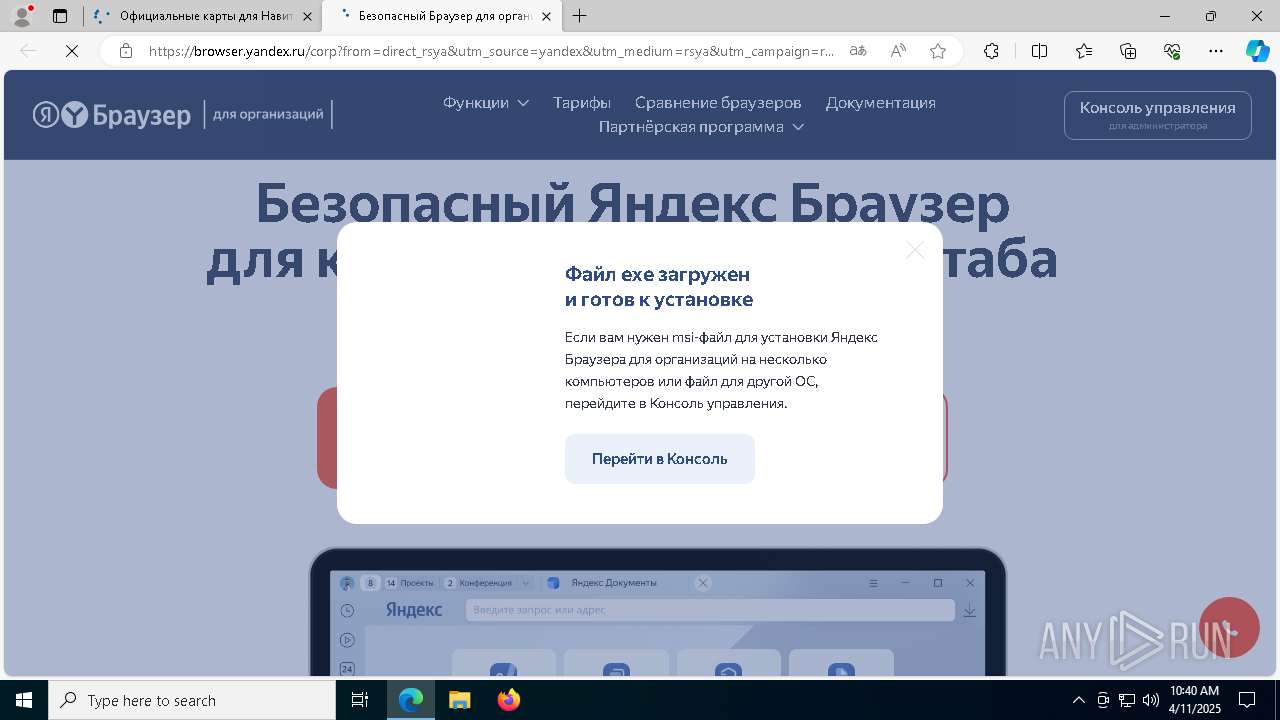Open Консоль управления for administrators
This screenshot has height=720, width=1280.
(x=1158, y=115)
